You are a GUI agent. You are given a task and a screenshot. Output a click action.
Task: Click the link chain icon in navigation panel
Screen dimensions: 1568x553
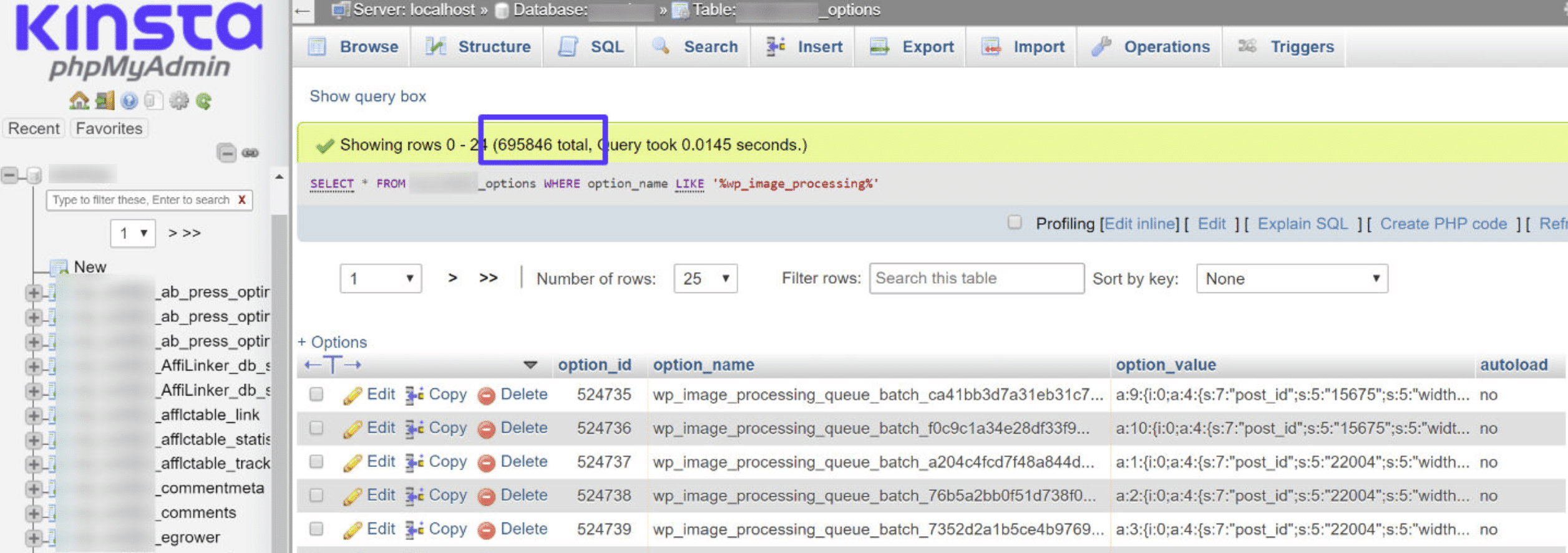[x=250, y=153]
